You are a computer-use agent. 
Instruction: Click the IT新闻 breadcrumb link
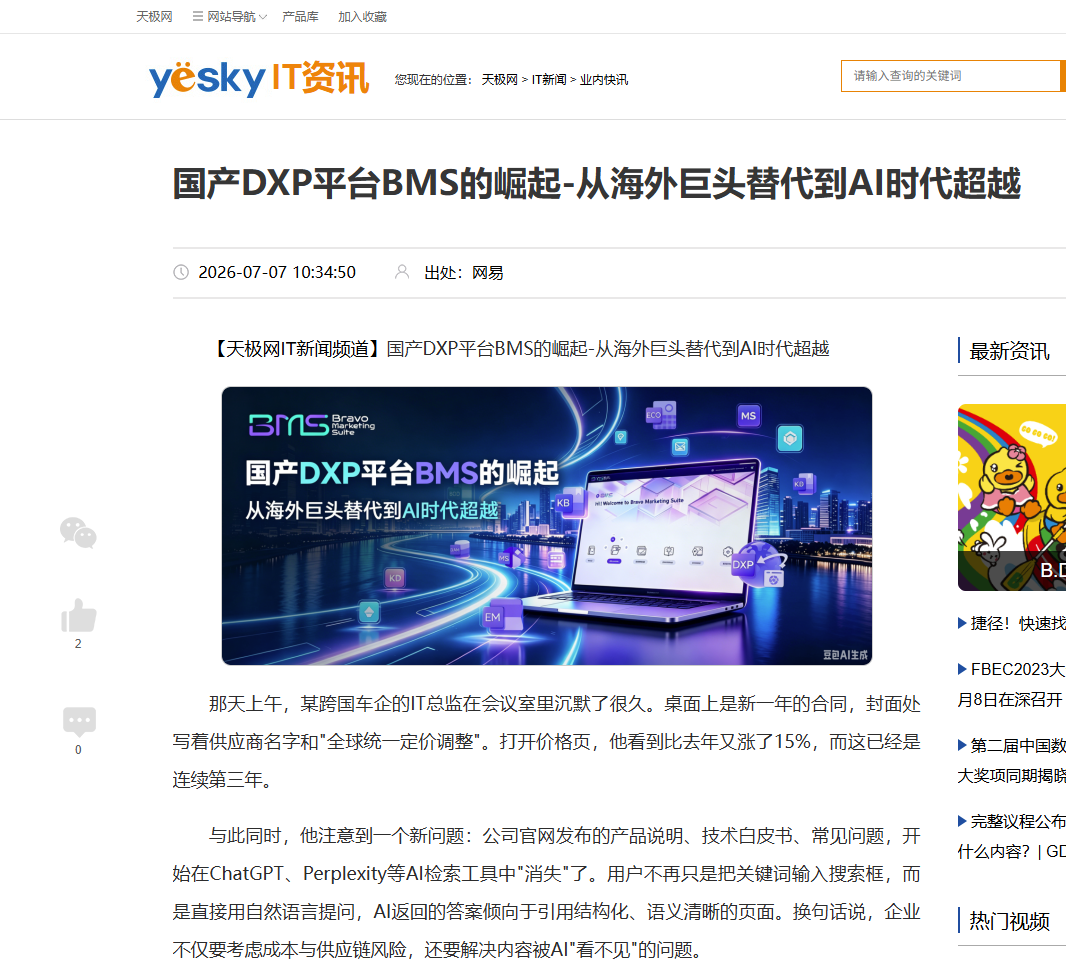[x=549, y=80]
